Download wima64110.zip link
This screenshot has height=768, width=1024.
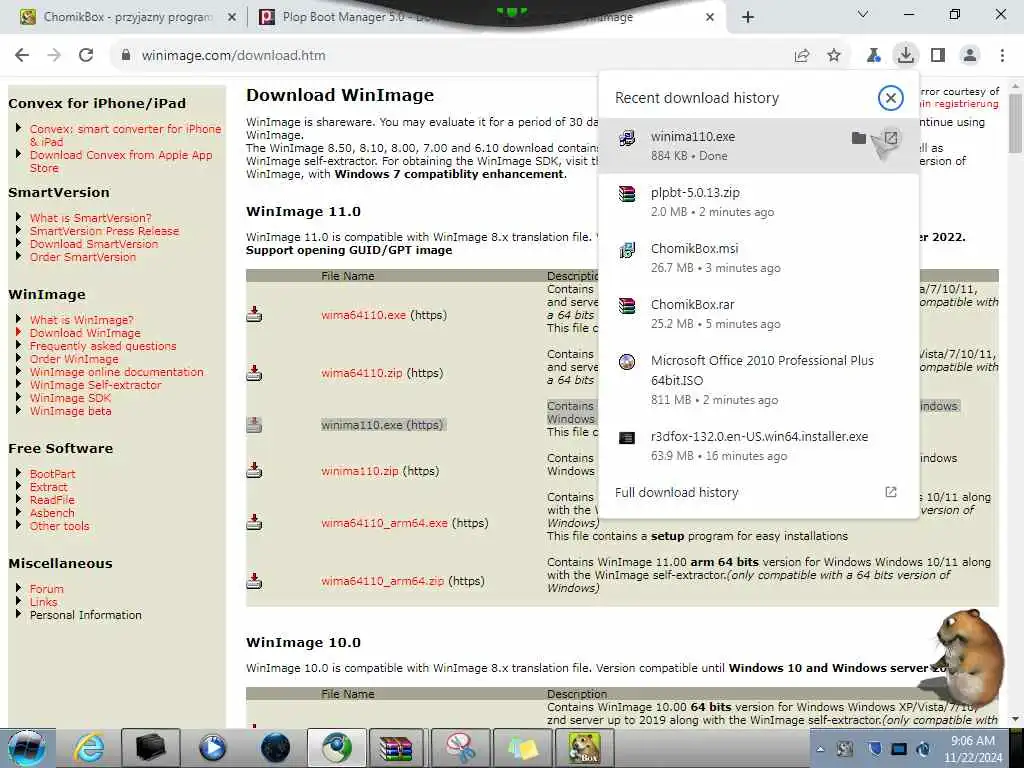361,373
